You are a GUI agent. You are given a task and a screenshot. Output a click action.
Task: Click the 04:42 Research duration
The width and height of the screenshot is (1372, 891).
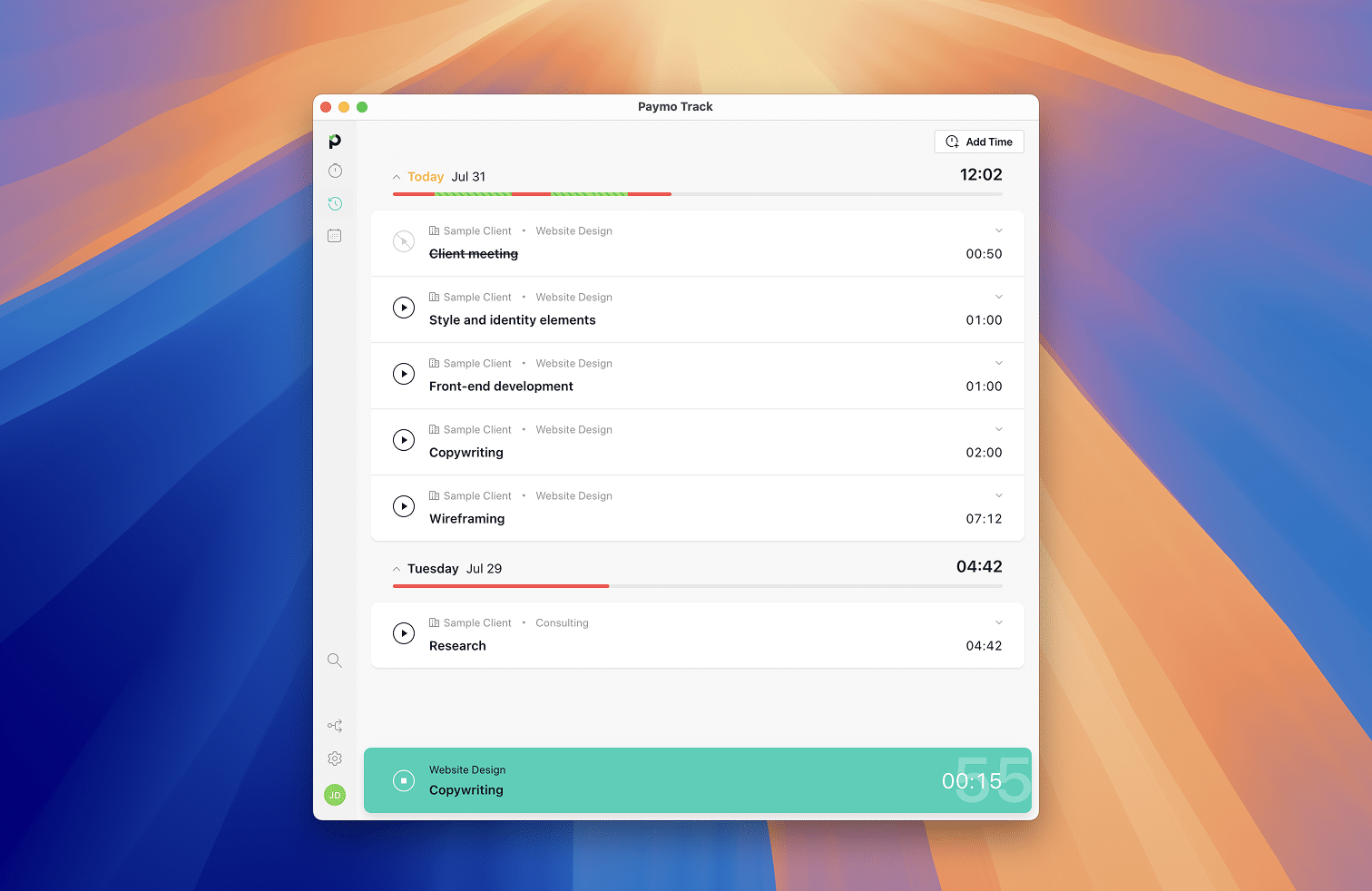984,646
